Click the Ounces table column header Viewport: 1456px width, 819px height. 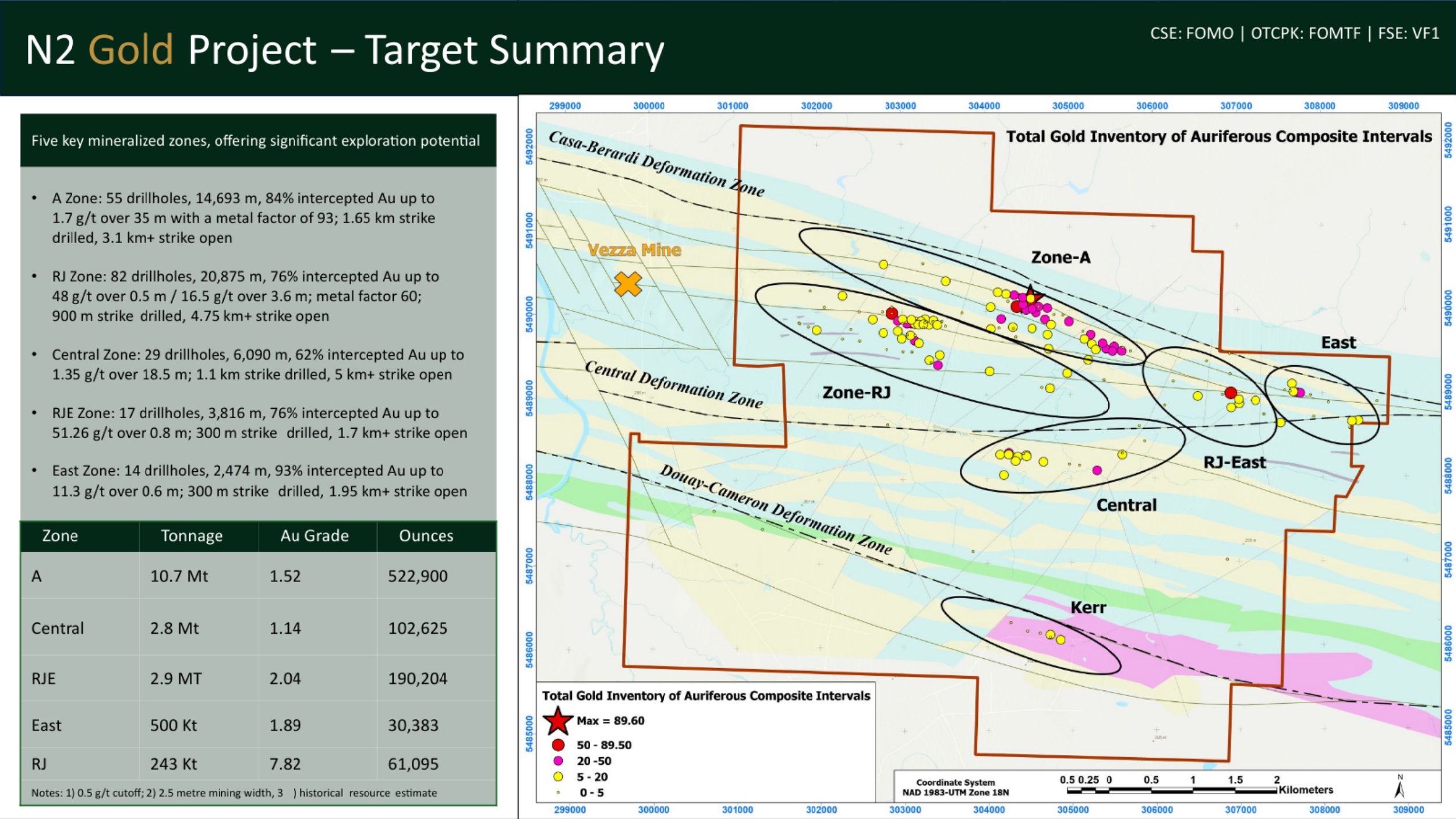pyautogui.click(x=426, y=536)
